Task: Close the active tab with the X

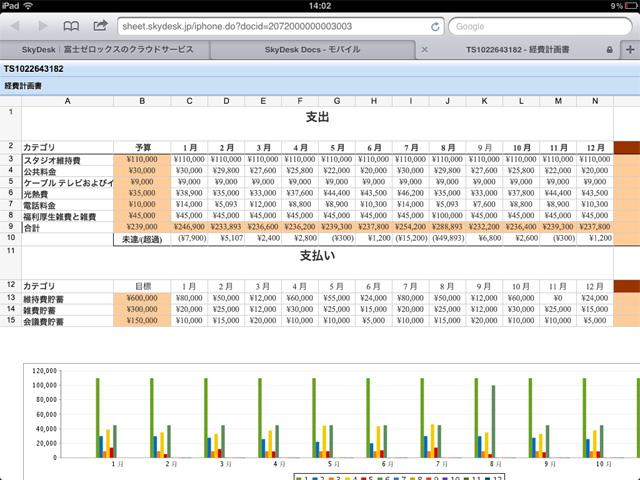Action: point(424,49)
